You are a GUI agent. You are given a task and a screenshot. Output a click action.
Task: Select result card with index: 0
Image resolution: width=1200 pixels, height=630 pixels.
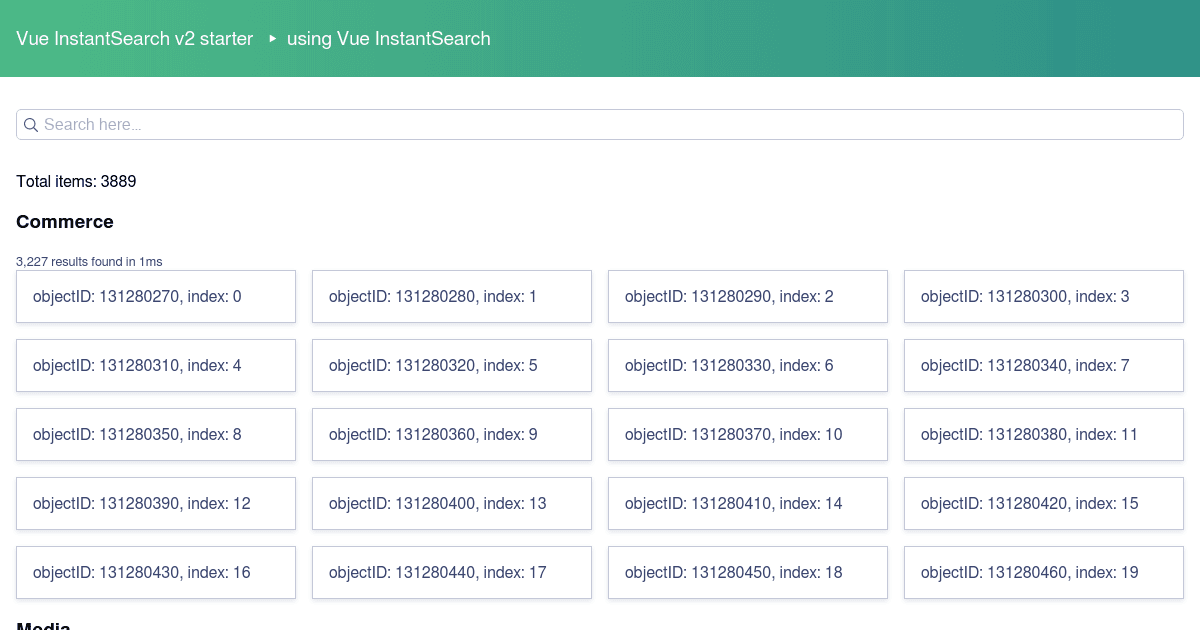click(156, 296)
